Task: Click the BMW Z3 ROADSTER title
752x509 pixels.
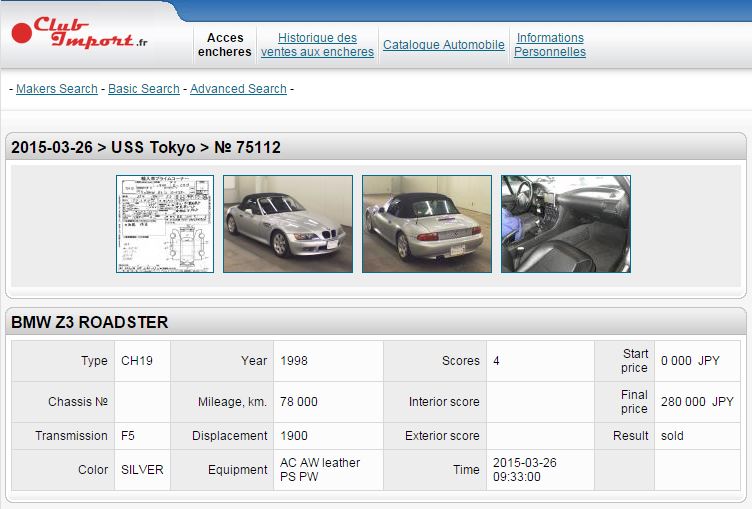Action: [90, 322]
